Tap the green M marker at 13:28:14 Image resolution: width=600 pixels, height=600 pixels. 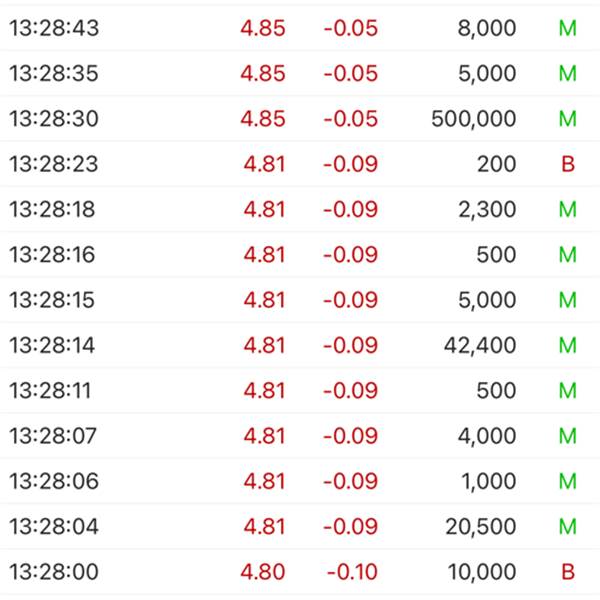567,346
